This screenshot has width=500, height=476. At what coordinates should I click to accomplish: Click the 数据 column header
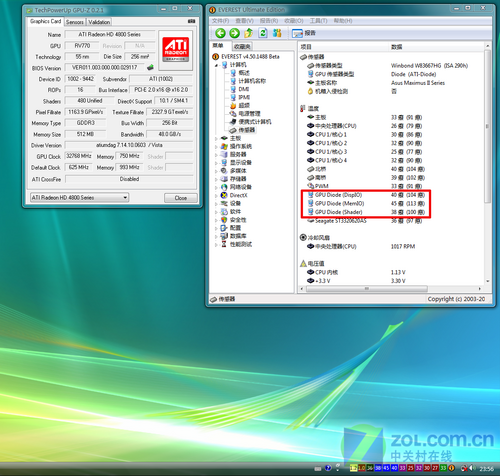(x=437, y=47)
